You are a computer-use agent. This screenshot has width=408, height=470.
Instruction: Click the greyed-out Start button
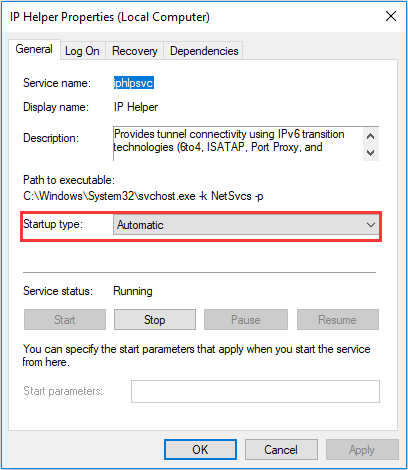coord(65,320)
